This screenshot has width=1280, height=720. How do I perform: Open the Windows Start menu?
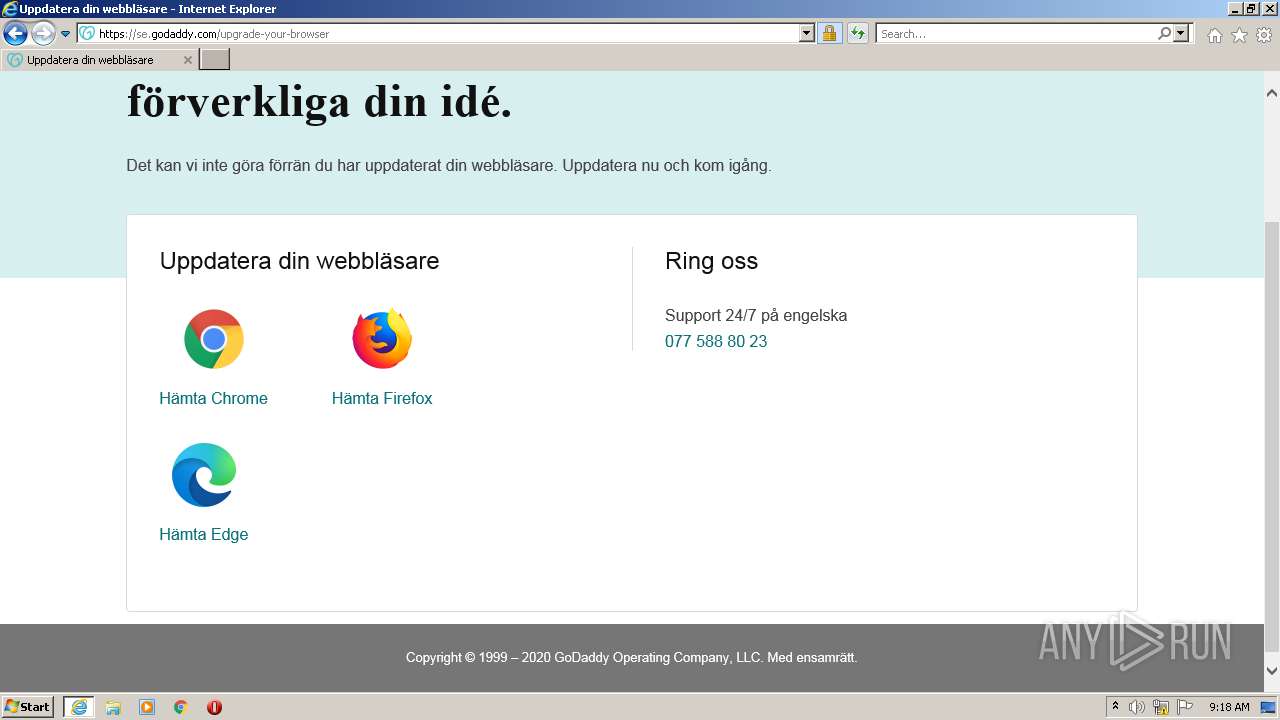point(28,707)
